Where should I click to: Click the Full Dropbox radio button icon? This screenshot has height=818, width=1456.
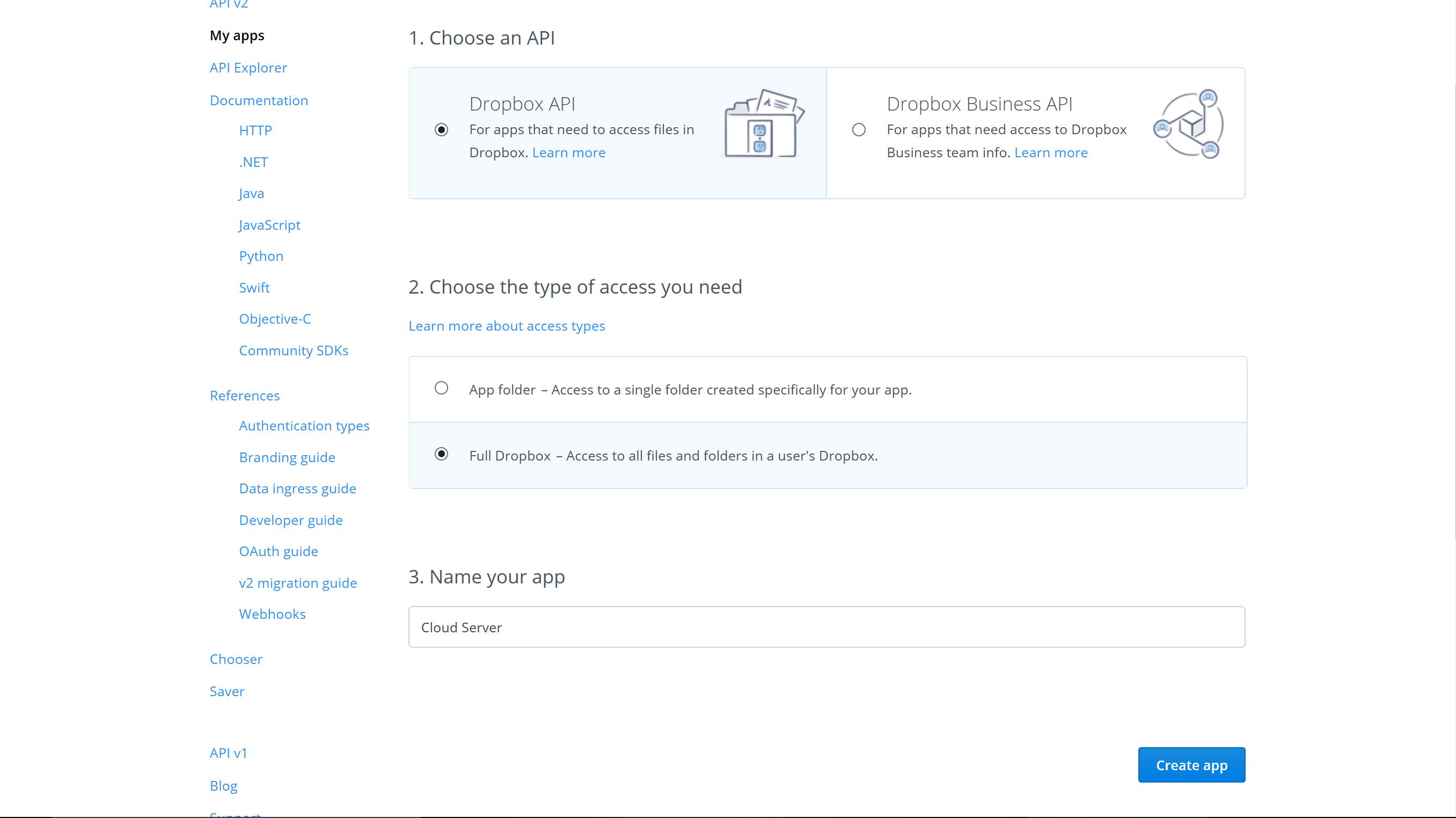[440, 454]
